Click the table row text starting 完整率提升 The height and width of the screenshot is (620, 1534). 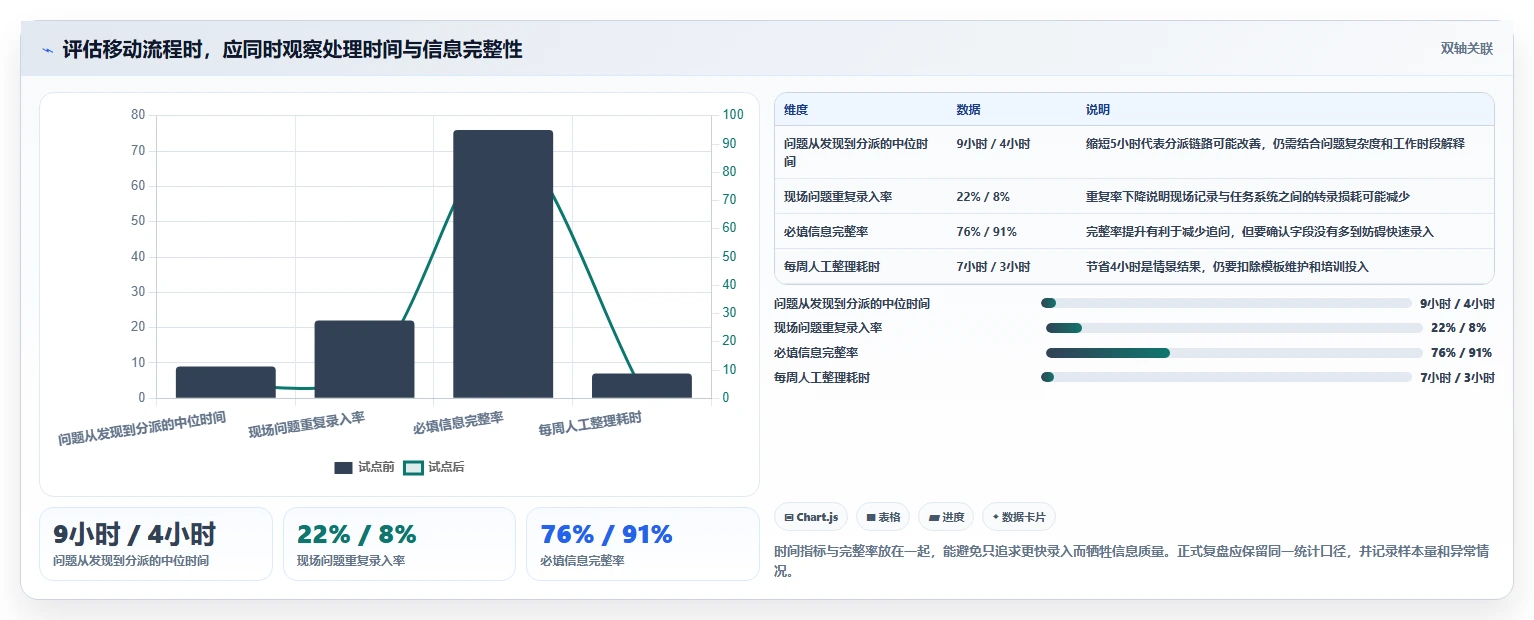click(1260, 232)
